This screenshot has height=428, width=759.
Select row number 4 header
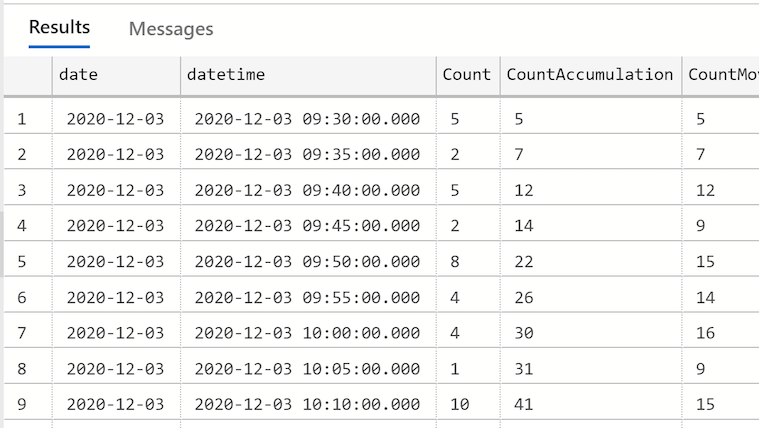pyautogui.click(x=28, y=226)
